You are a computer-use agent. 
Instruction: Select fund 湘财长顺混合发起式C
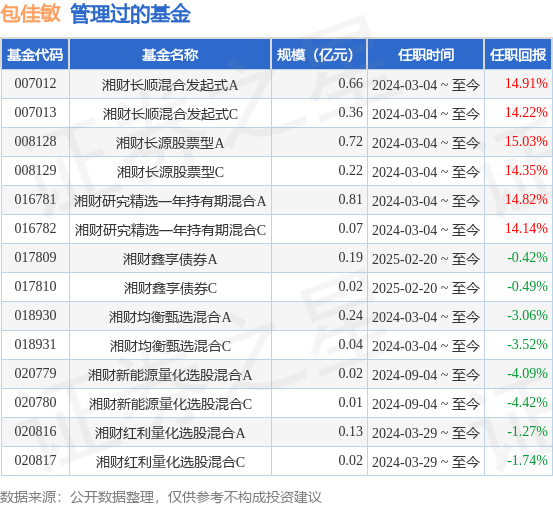pos(170,114)
